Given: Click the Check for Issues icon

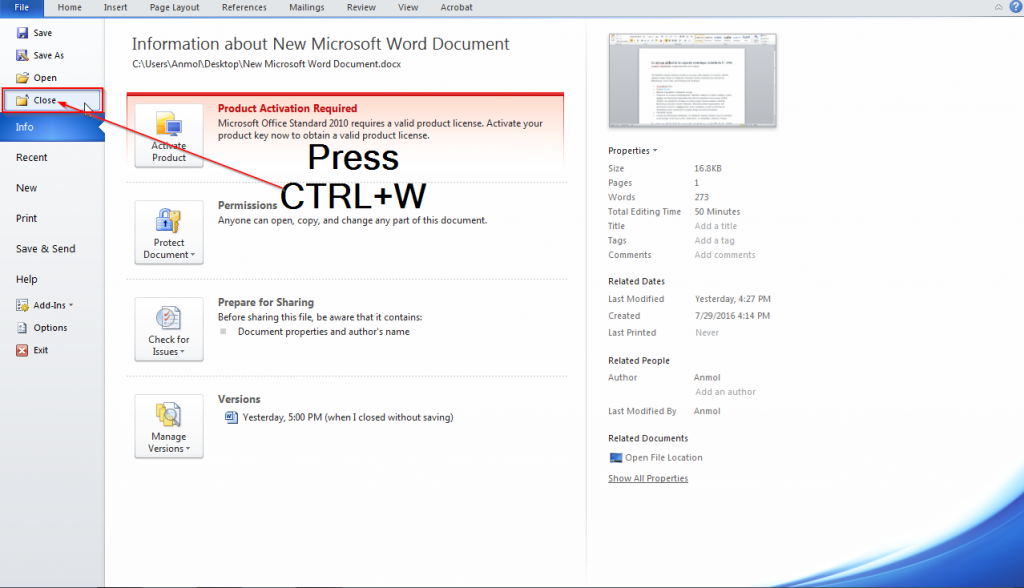Looking at the screenshot, I should point(168,318).
